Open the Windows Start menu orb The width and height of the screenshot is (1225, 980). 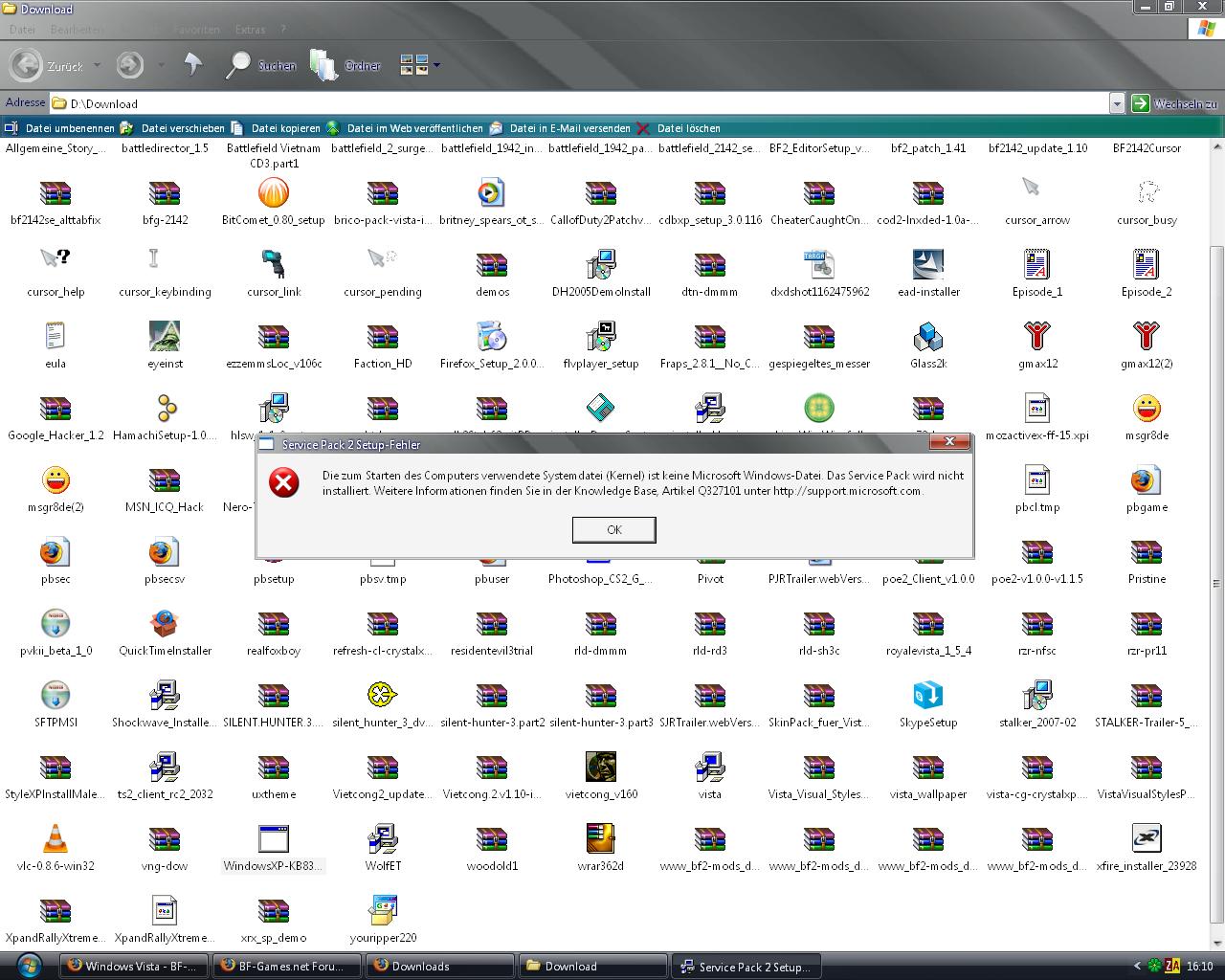pos(29,965)
